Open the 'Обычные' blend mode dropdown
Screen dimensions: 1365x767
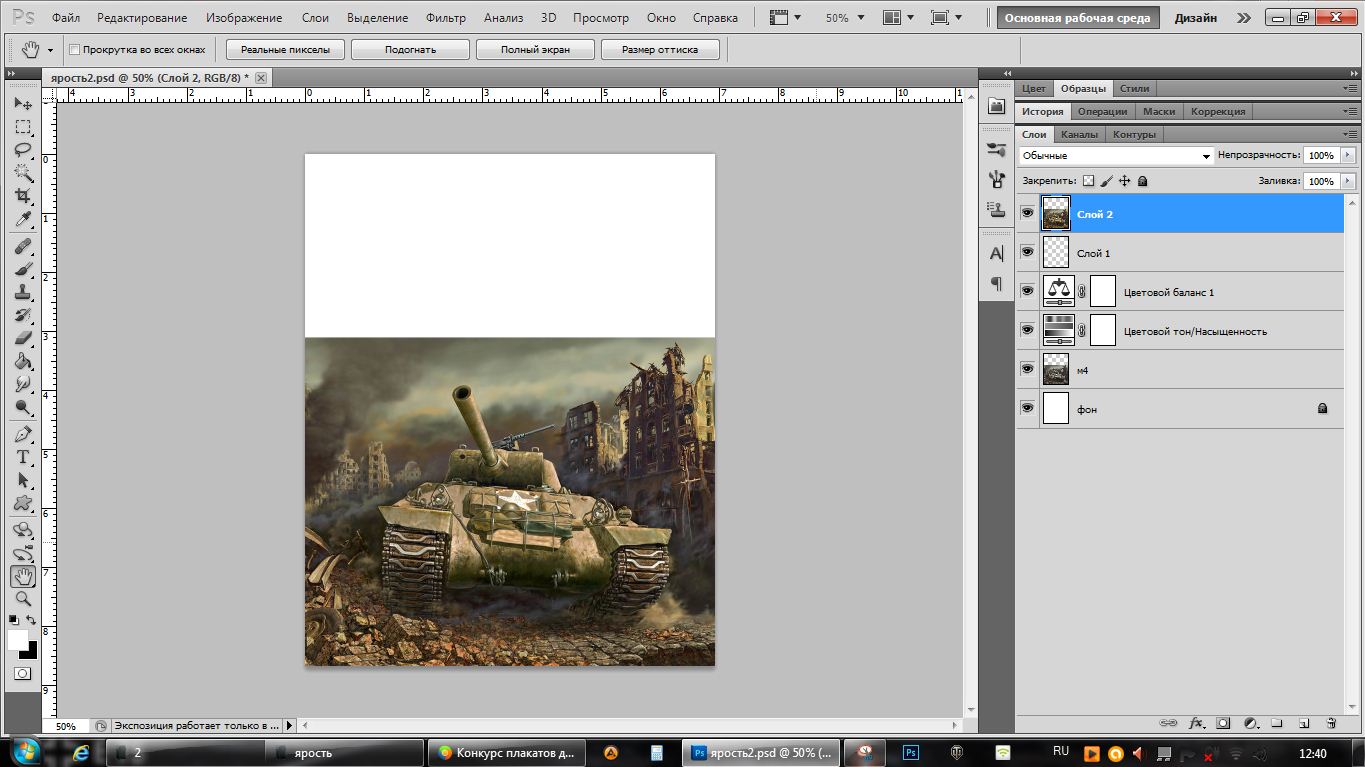1116,156
